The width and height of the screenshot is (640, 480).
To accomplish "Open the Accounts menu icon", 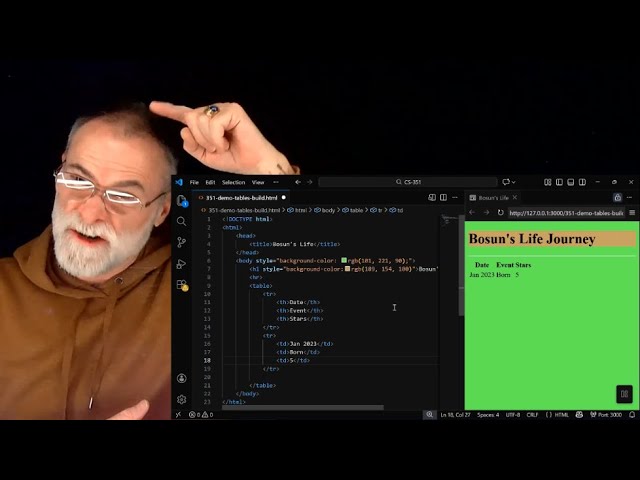I will 182,378.
